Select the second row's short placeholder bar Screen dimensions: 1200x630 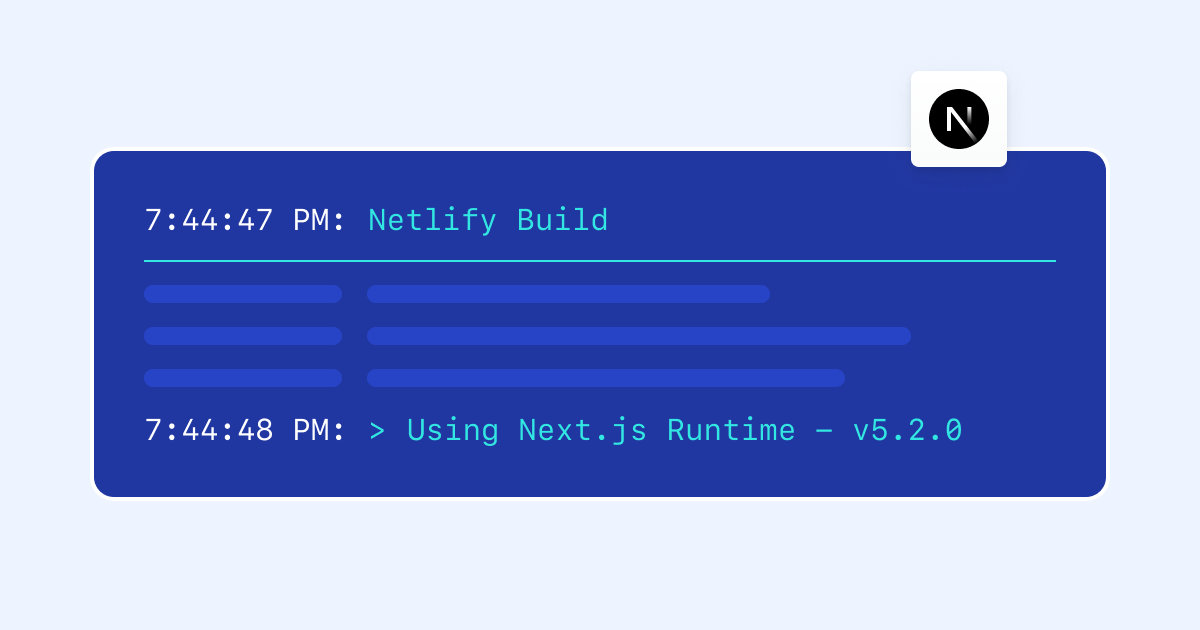(x=243, y=336)
